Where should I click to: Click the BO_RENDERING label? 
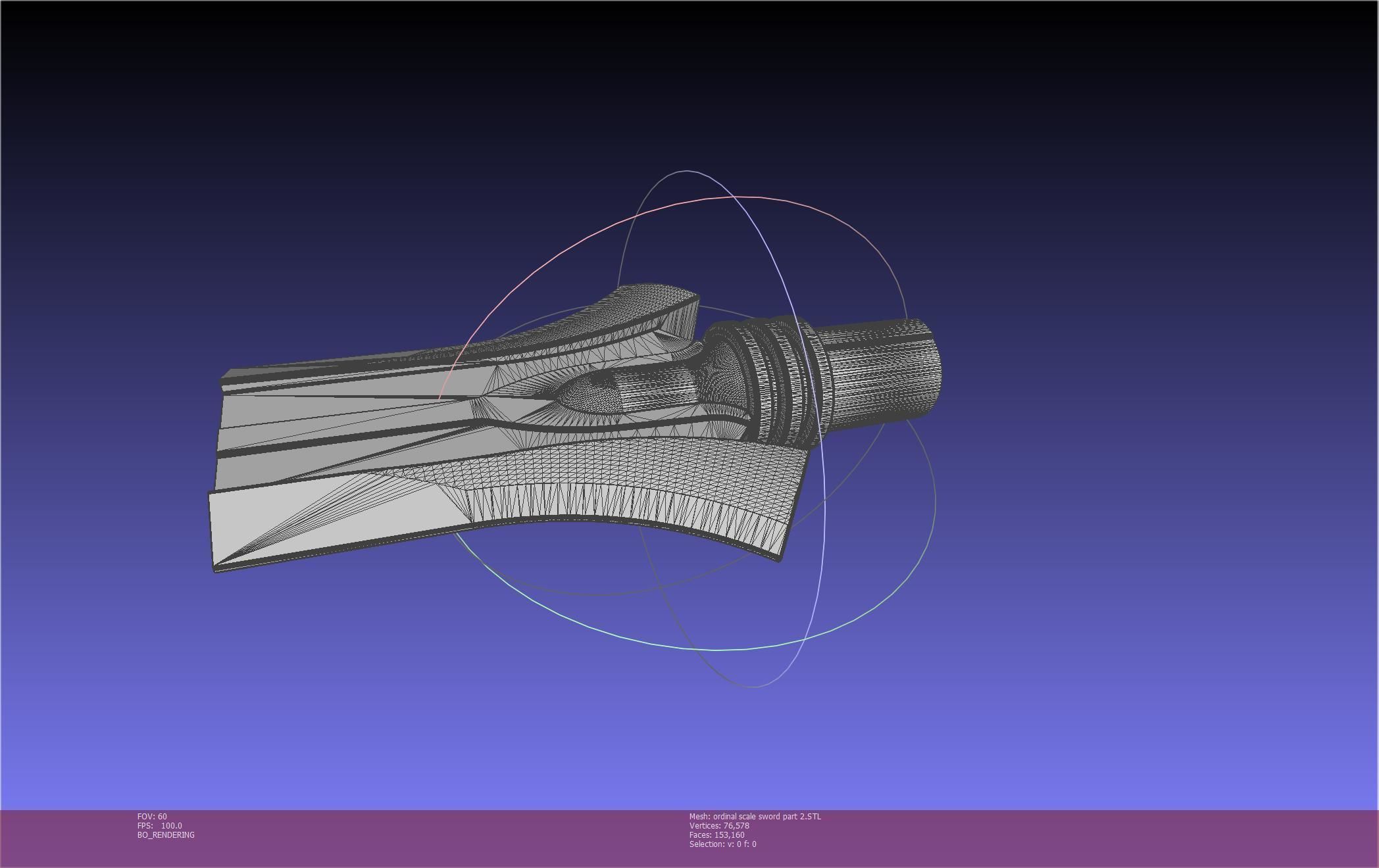coord(166,835)
